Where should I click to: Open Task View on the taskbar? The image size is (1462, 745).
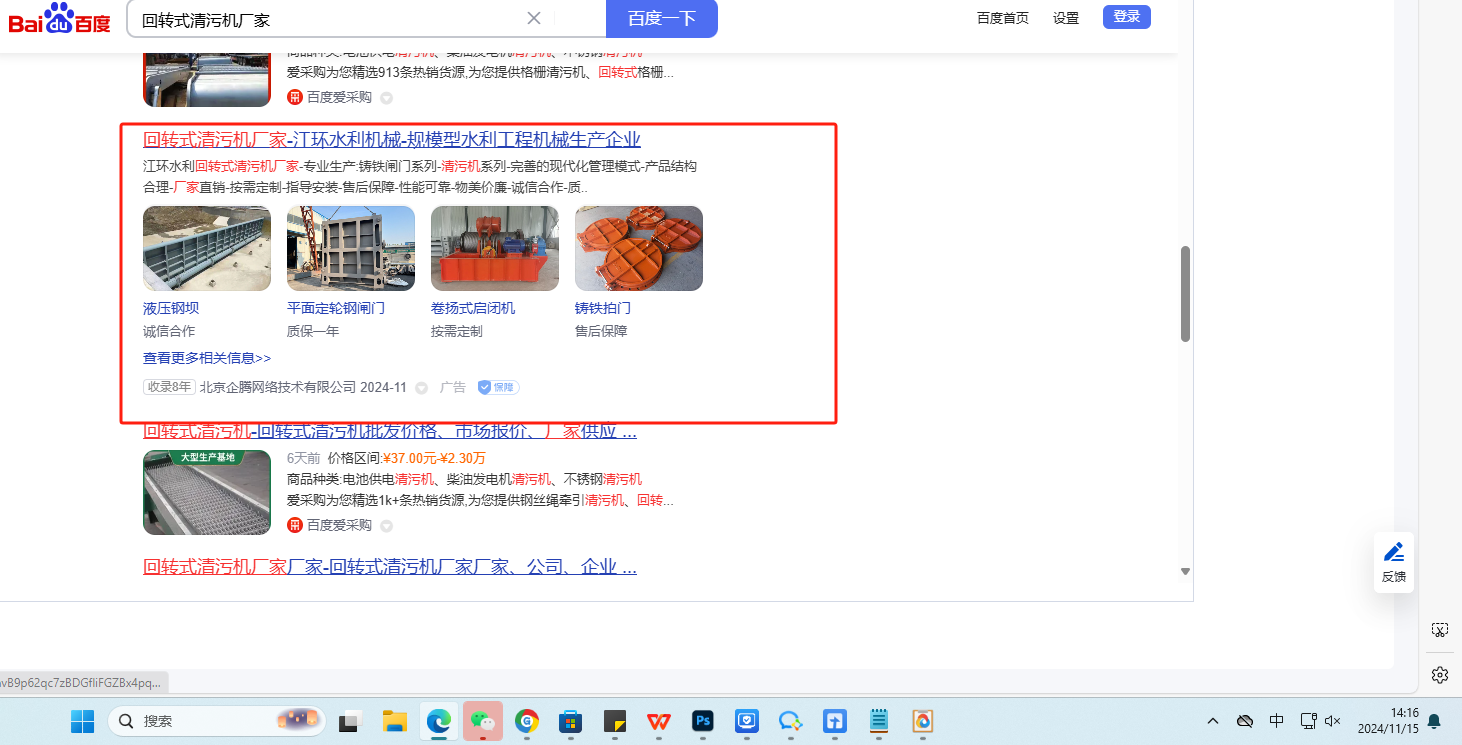point(350,721)
